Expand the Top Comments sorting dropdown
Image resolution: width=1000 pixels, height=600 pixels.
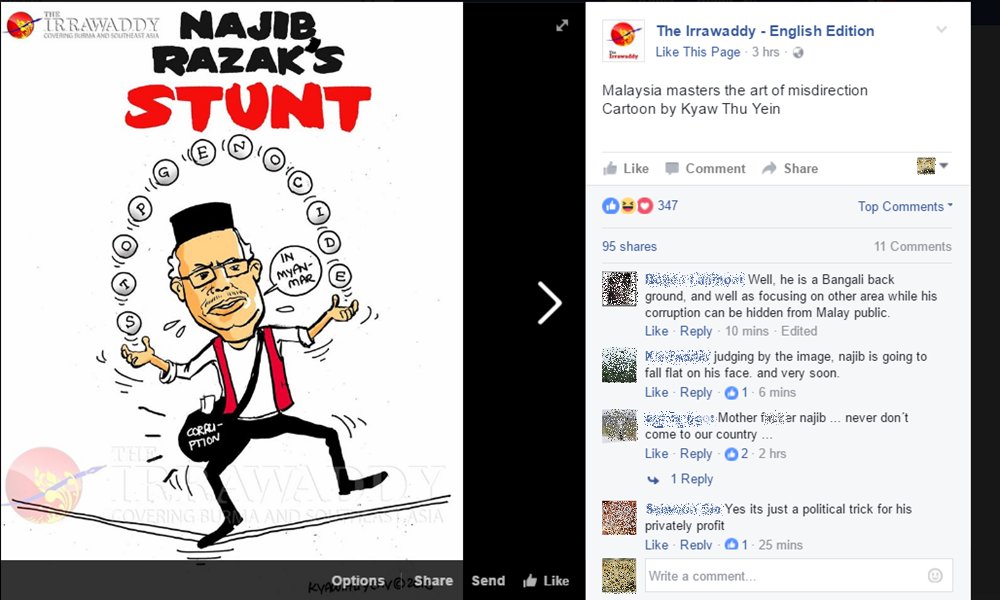tap(905, 207)
